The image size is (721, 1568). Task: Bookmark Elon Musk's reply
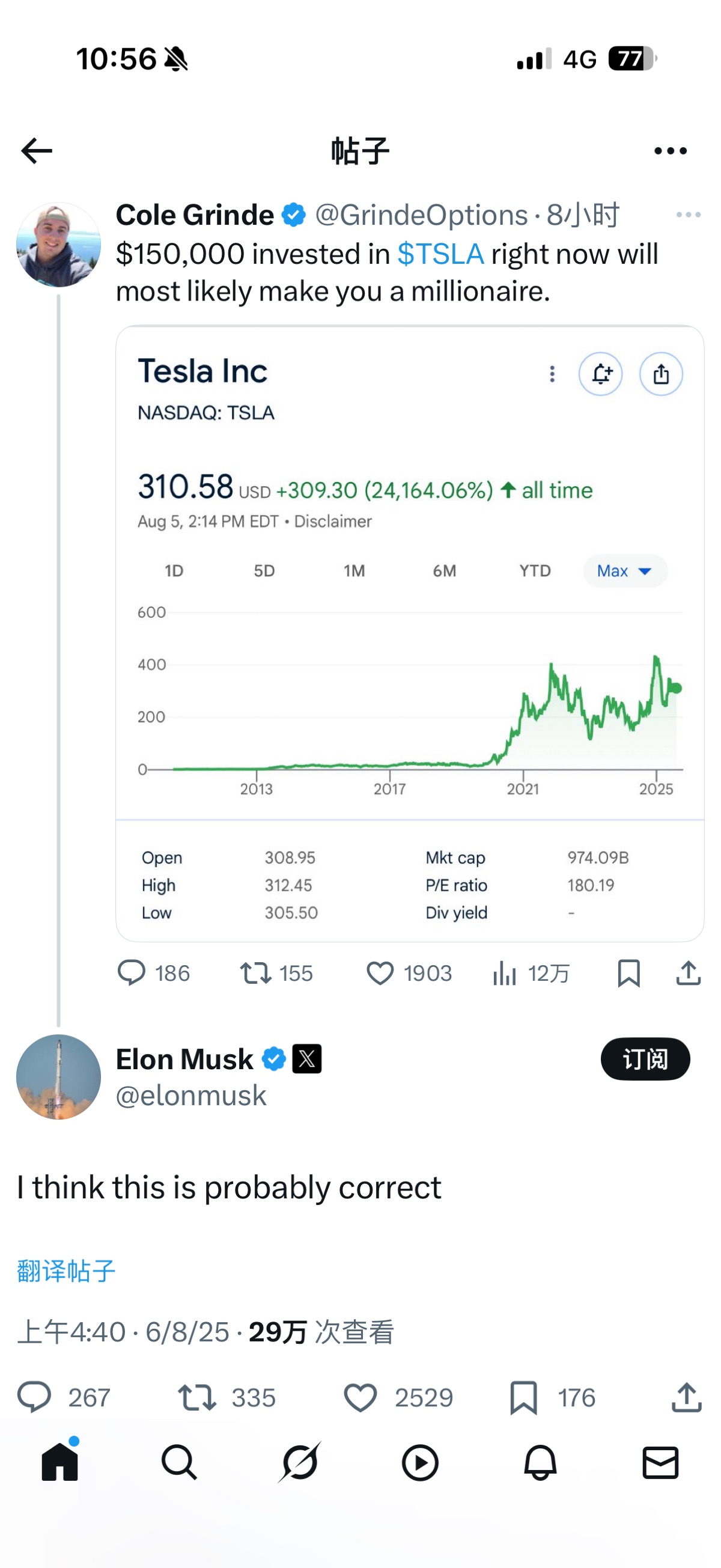(523, 1397)
